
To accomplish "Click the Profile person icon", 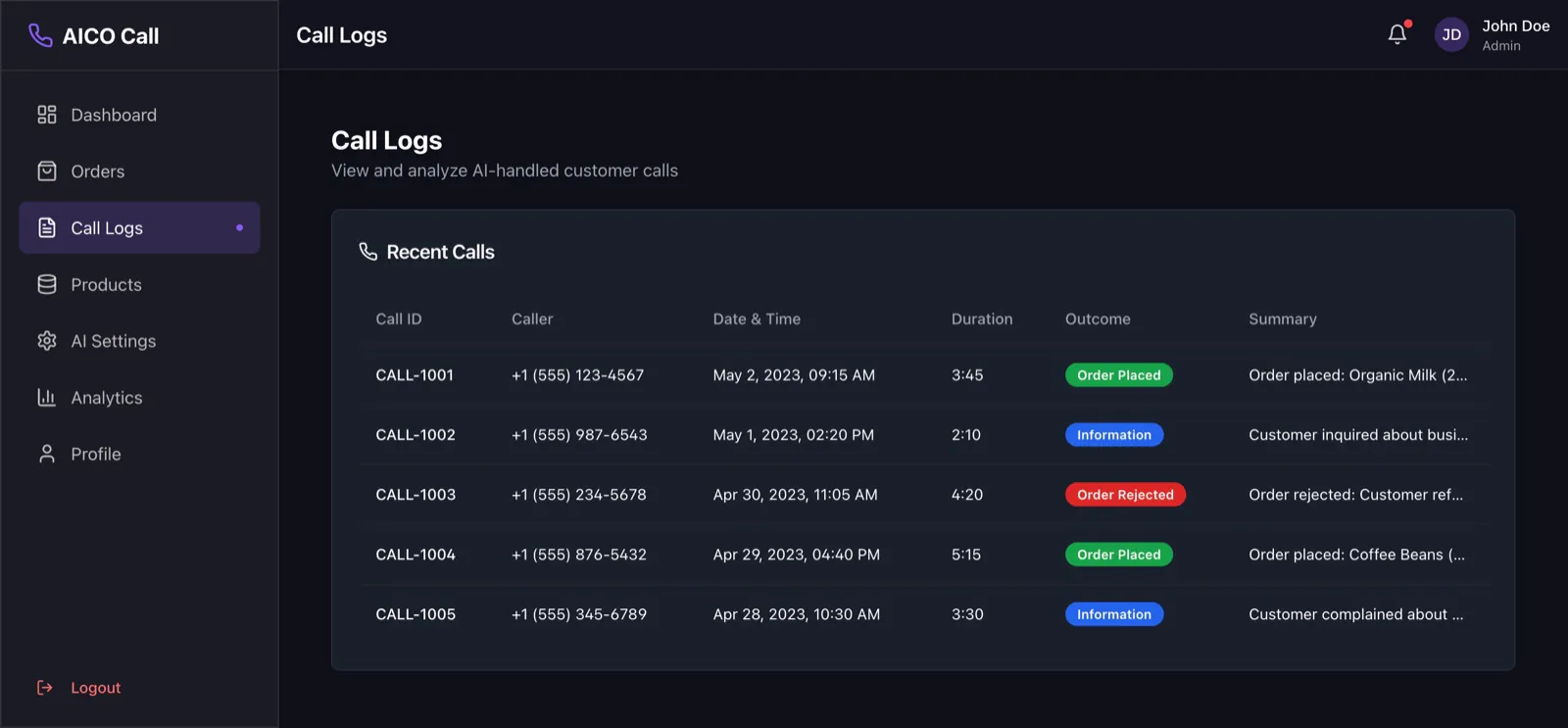I will 47,455.
